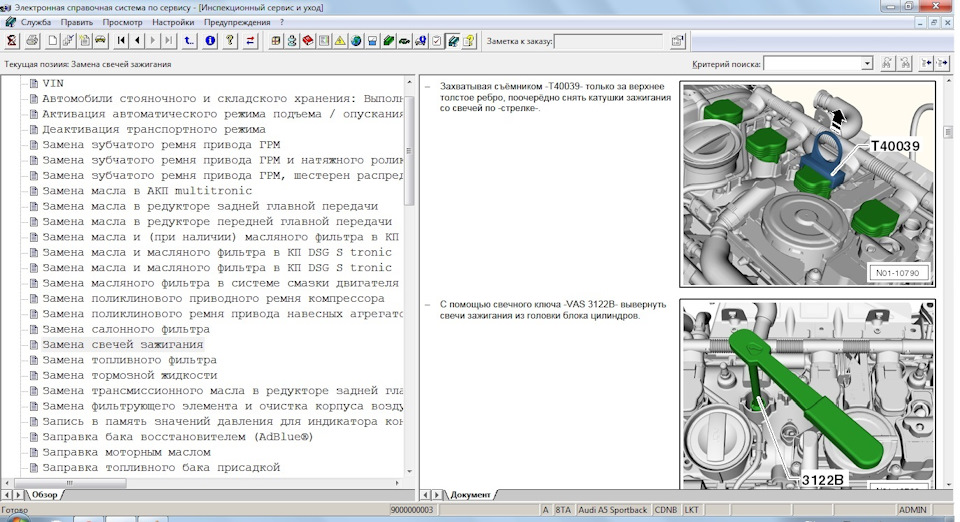Open the Править menu
Screen dimensions: 960x522
pos(77,22)
